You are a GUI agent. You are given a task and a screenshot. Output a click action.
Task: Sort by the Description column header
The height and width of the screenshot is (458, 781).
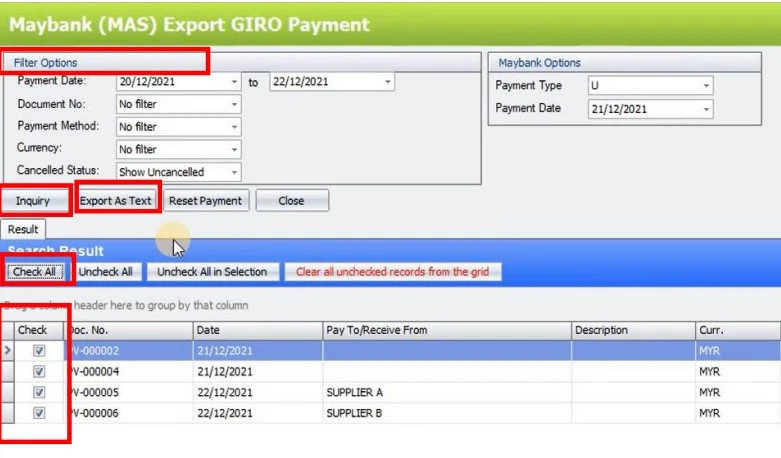tap(633, 331)
